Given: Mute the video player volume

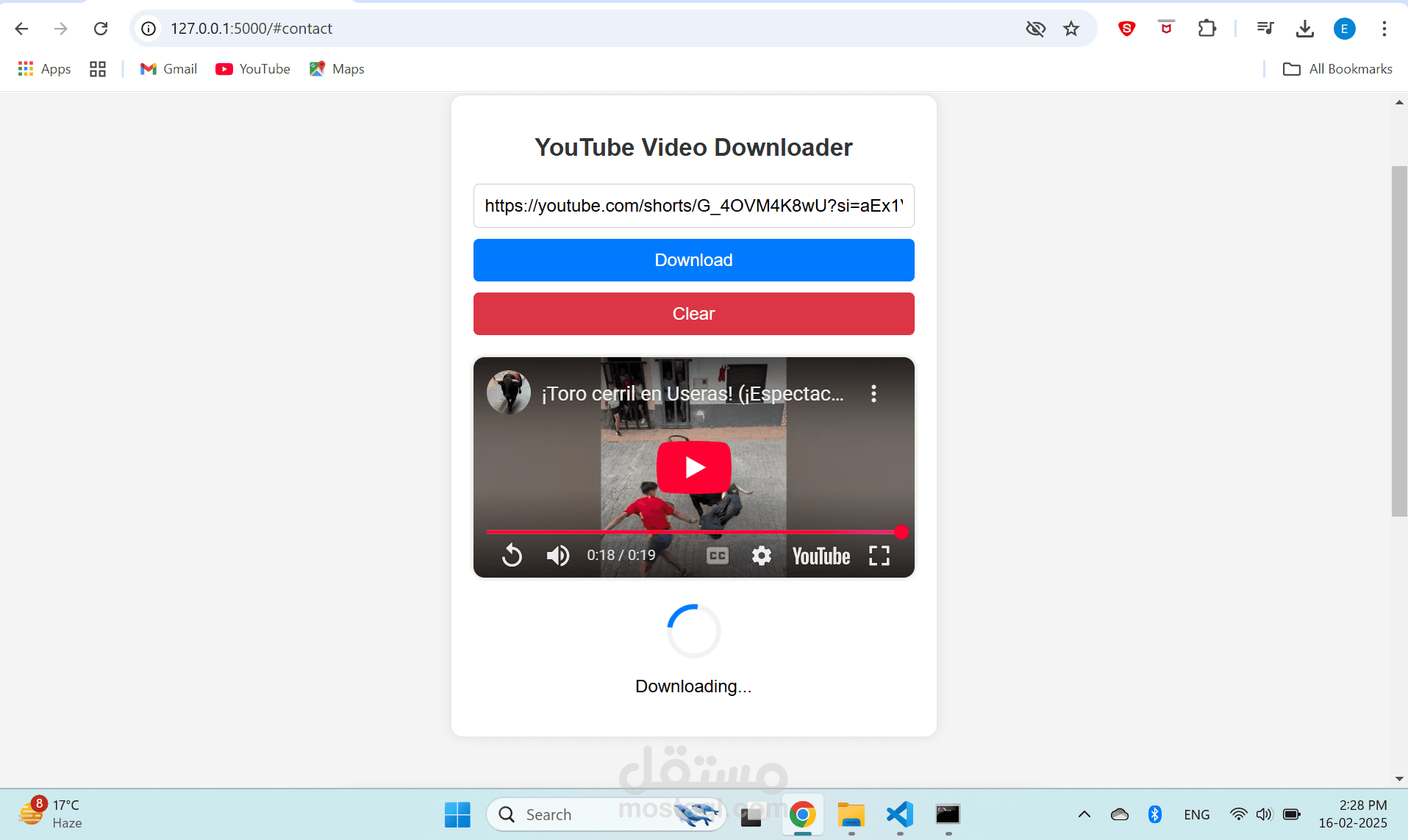Looking at the screenshot, I should (557, 556).
